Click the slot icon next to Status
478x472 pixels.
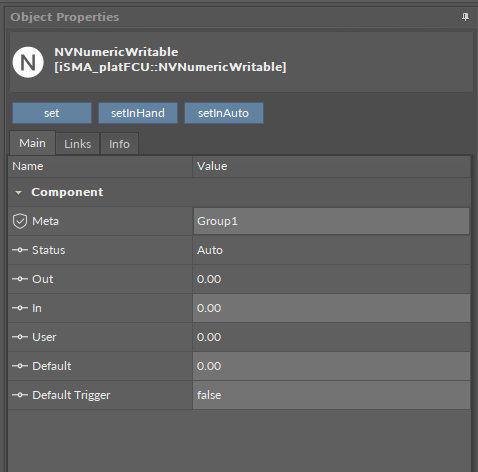pyautogui.click(x=20, y=250)
